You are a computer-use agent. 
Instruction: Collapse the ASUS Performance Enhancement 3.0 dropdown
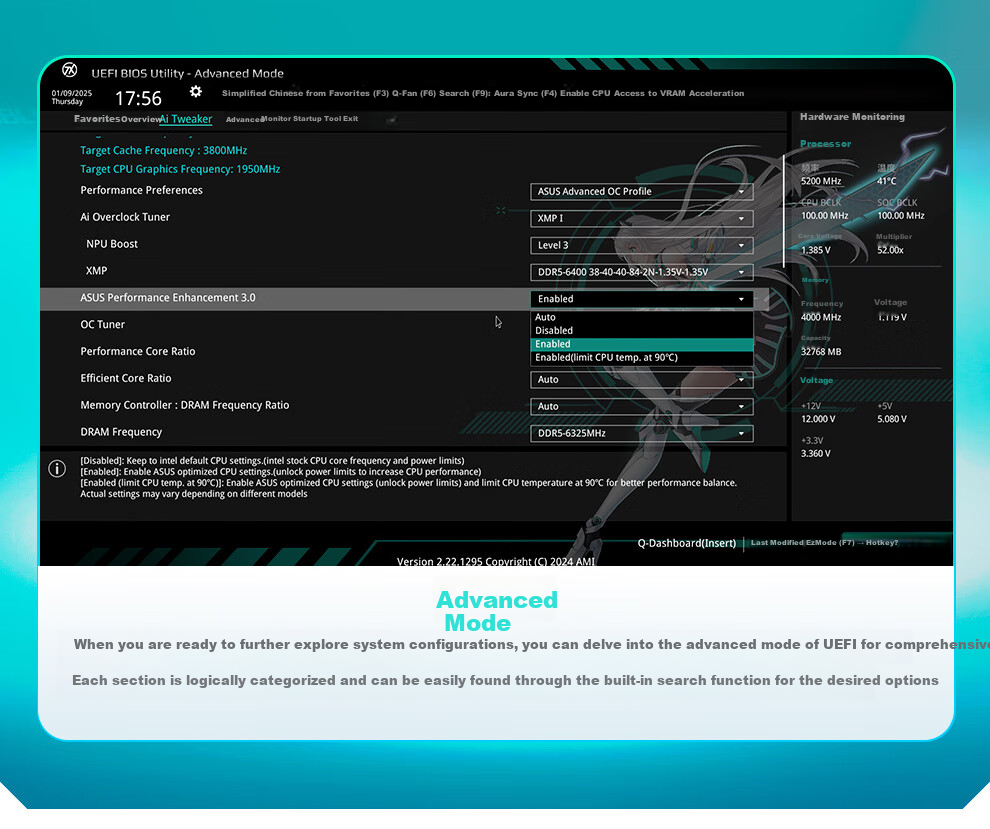click(641, 299)
